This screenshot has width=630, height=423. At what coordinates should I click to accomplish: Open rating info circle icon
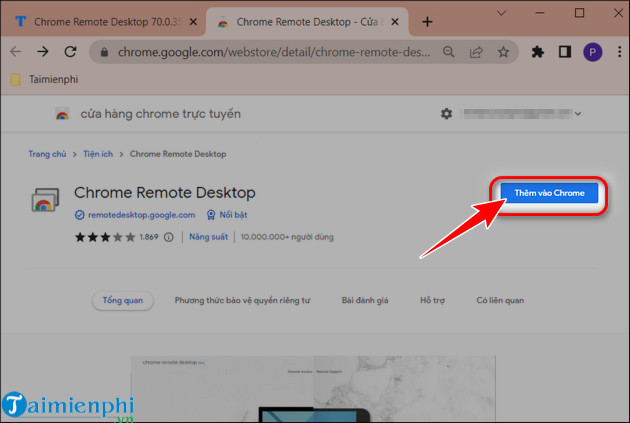169,237
